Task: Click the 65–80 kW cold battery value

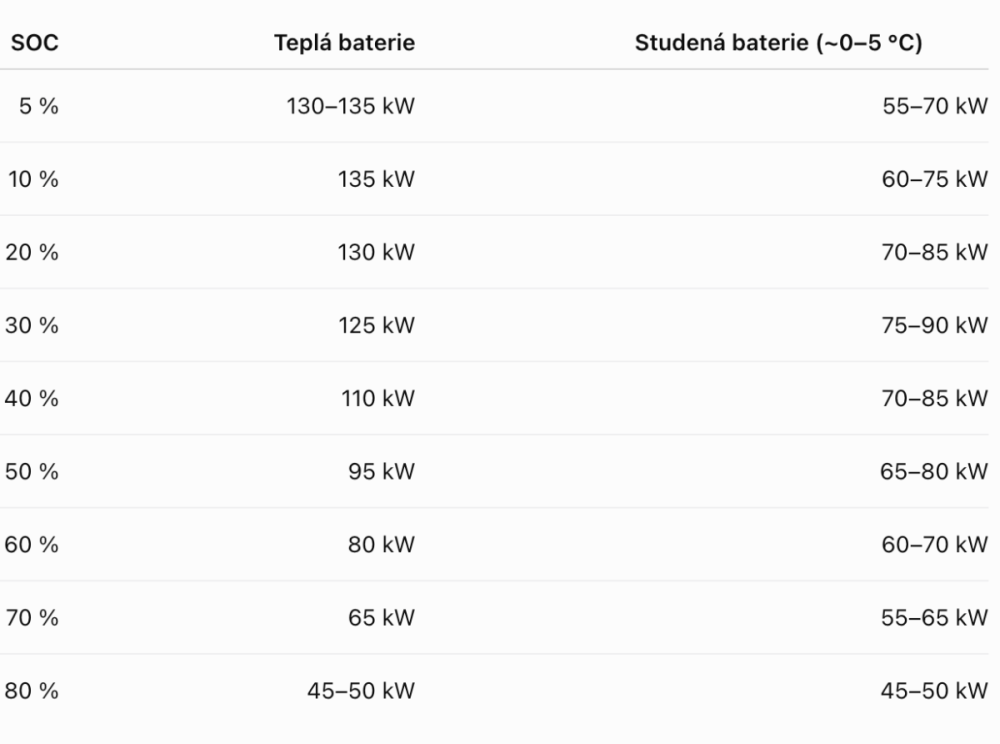Action: click(934, 472)
